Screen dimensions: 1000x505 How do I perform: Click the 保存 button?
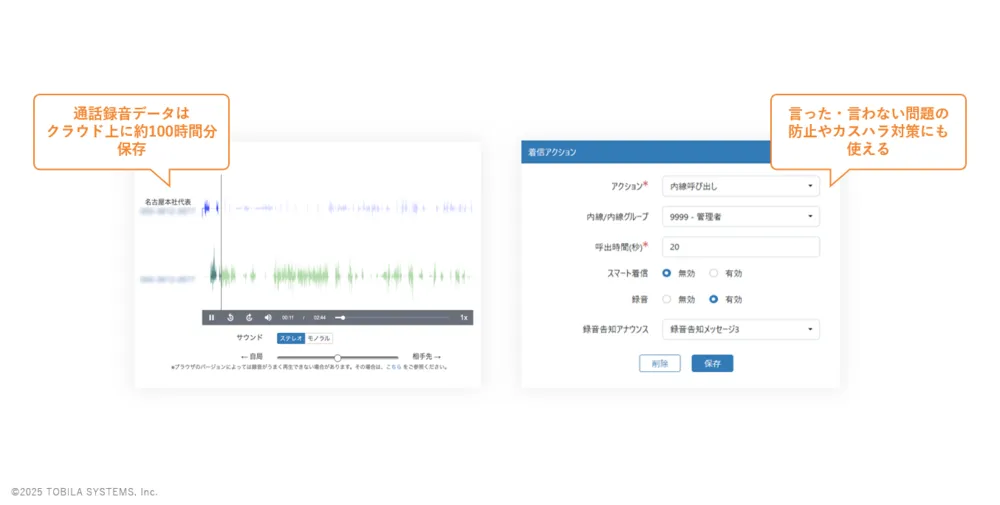pos(712,363)
